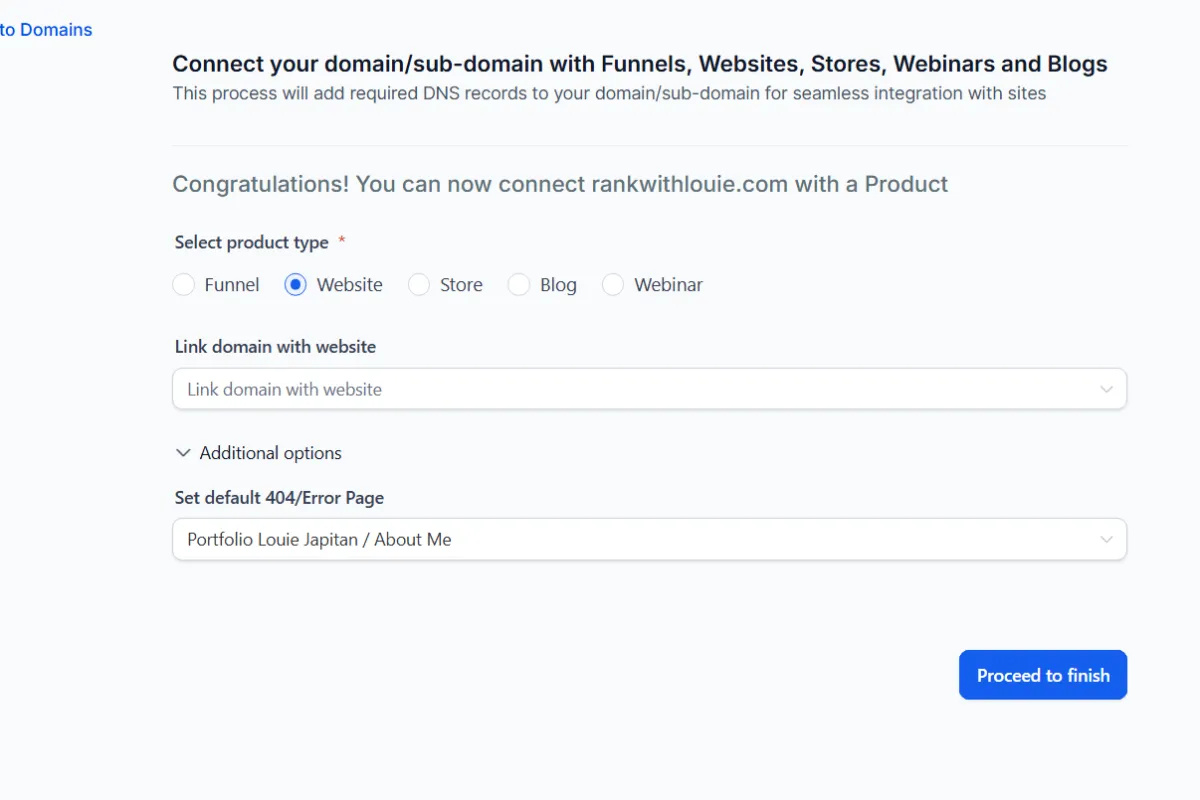Click chevron arrow in Link domain field
Viewport: 1200px width, 800px height.
(1106, 389)
